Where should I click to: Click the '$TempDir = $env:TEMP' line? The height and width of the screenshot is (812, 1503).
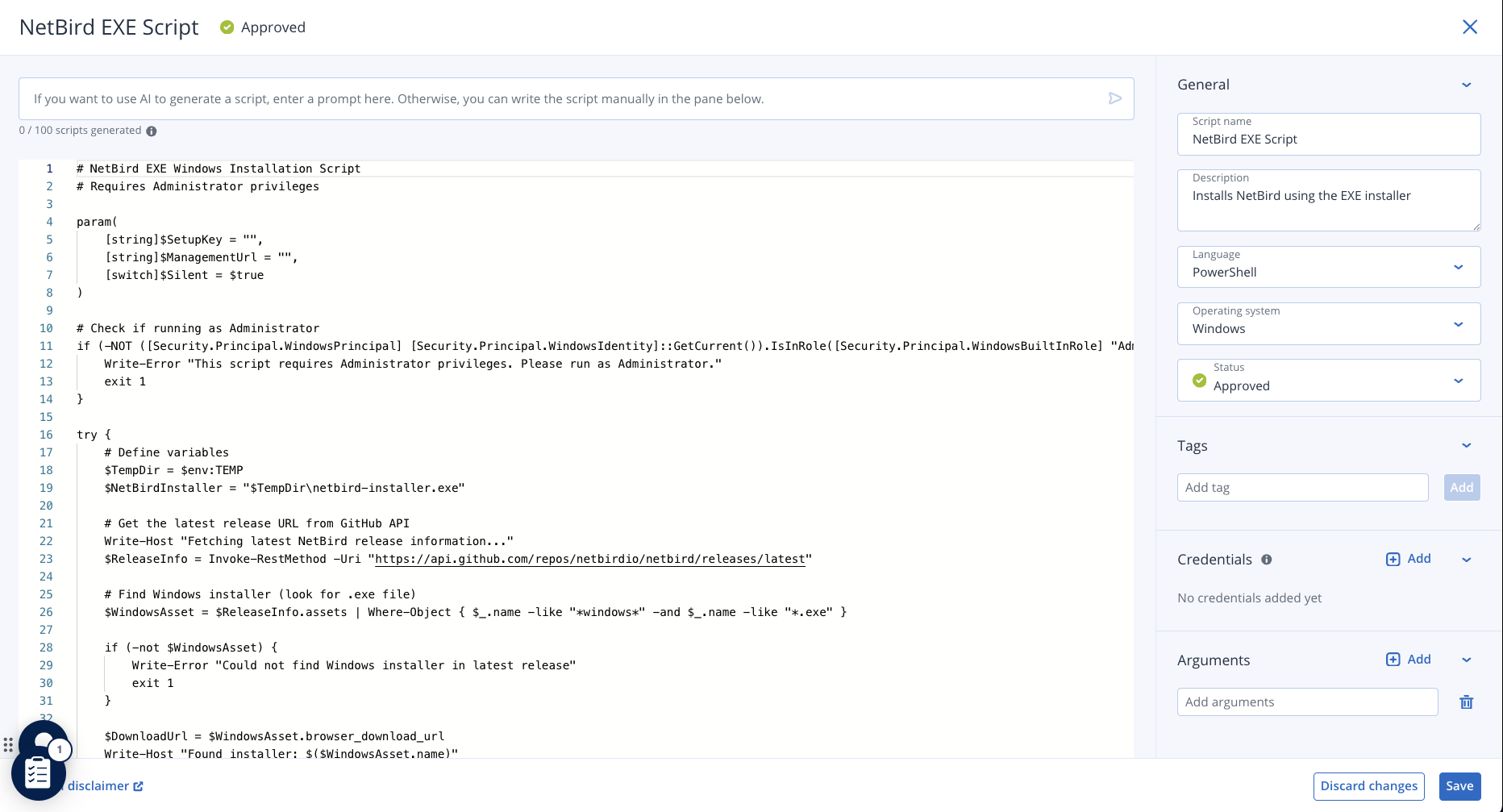(173, 470)
